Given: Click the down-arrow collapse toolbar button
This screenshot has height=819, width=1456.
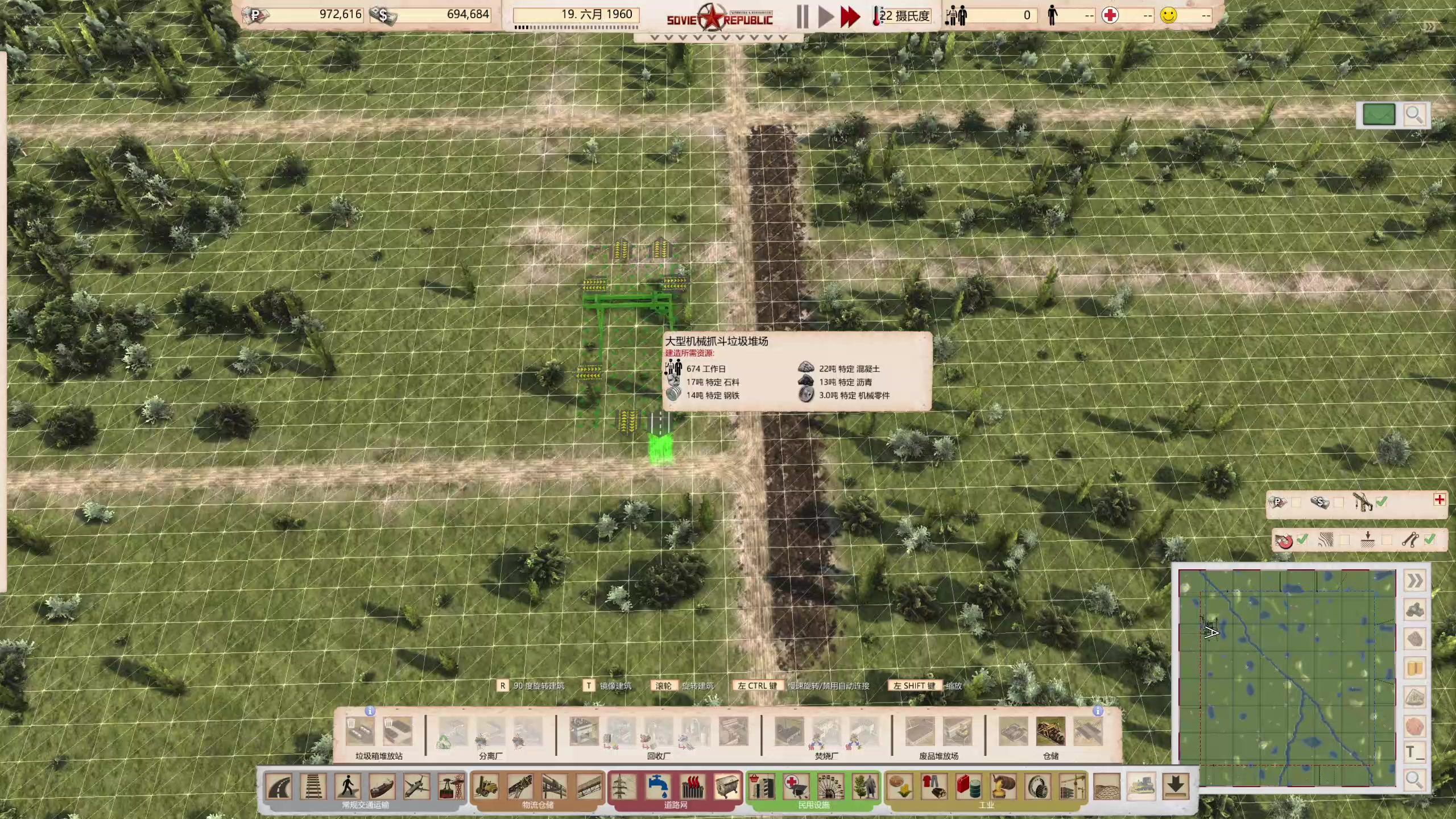Looking at the screenshot, I should point(1176,787).
